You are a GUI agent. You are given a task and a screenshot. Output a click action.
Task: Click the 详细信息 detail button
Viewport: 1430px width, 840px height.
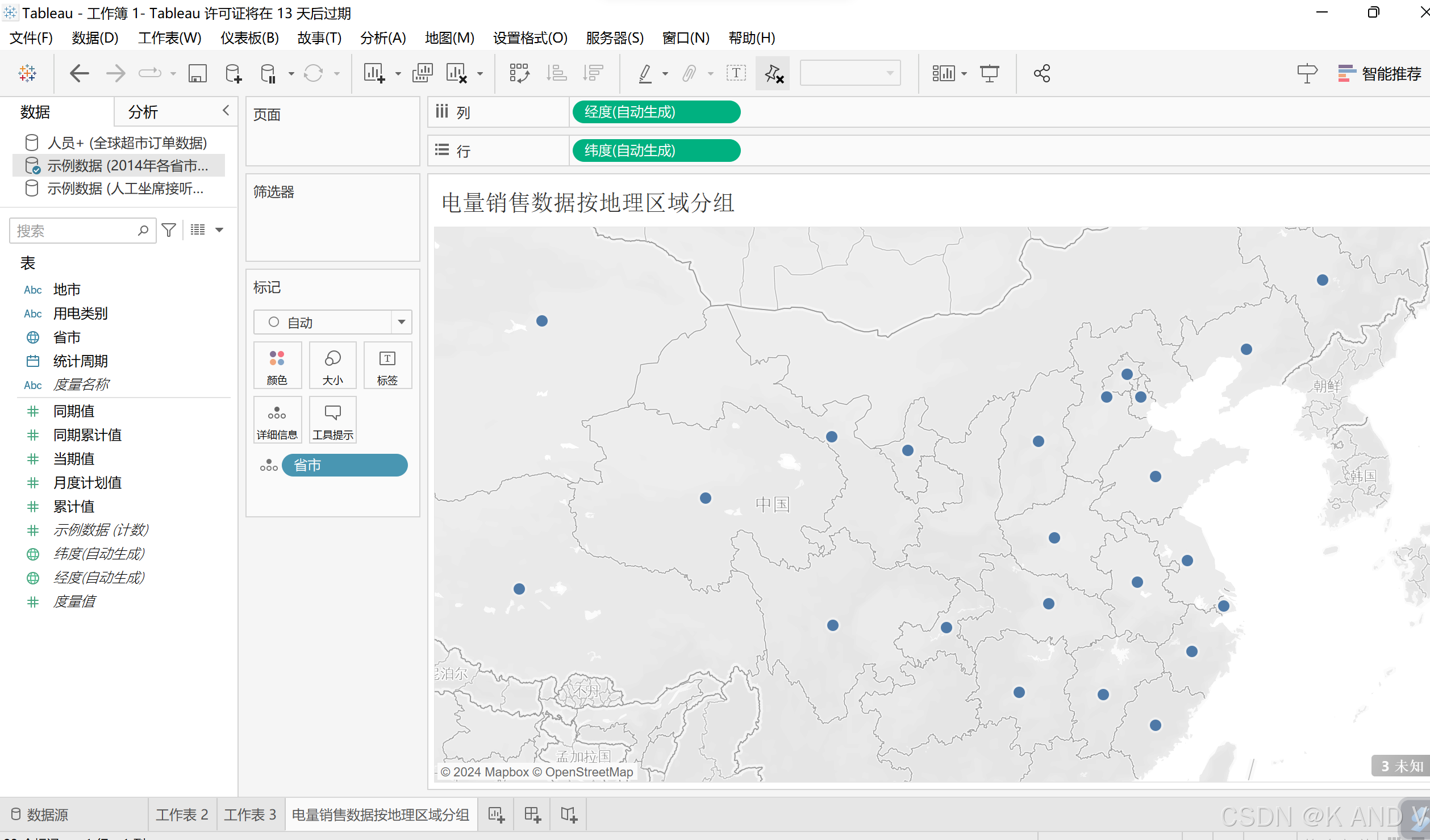[277, 420]
